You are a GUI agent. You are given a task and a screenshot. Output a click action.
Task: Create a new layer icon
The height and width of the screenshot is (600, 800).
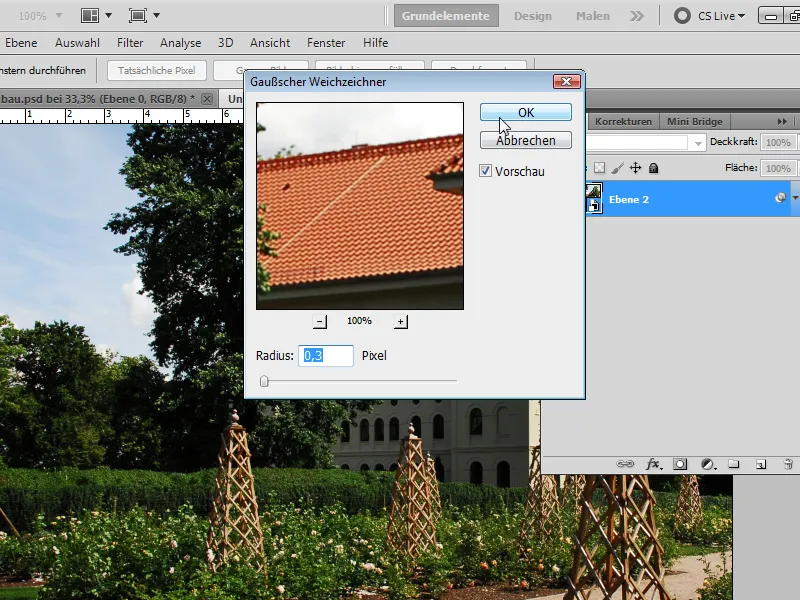[x=761, y=464]
